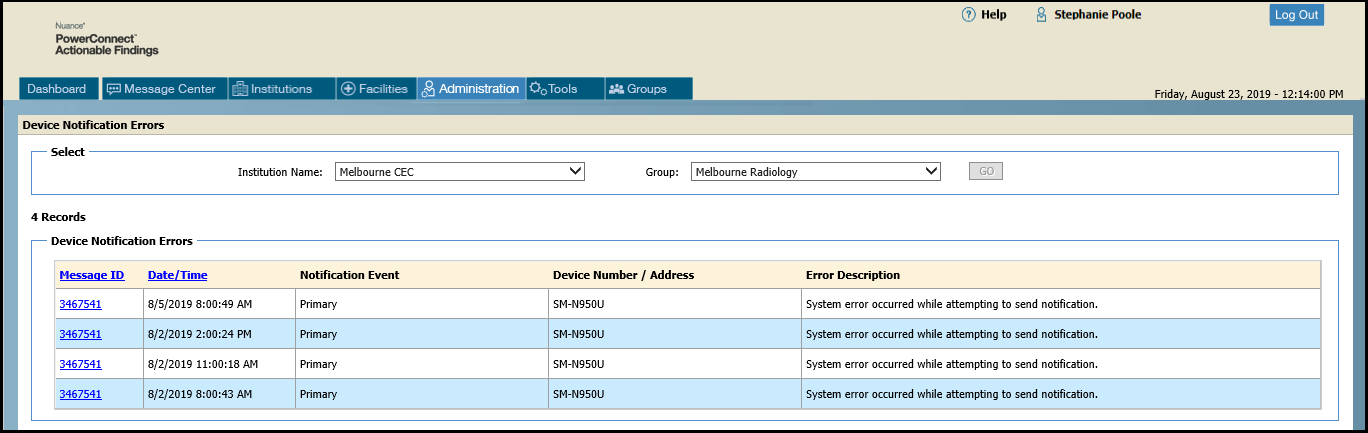Open message 3467541 dated 8/2/2019 8:00:43 AM
1368x433 pixels.
point(80,394)
